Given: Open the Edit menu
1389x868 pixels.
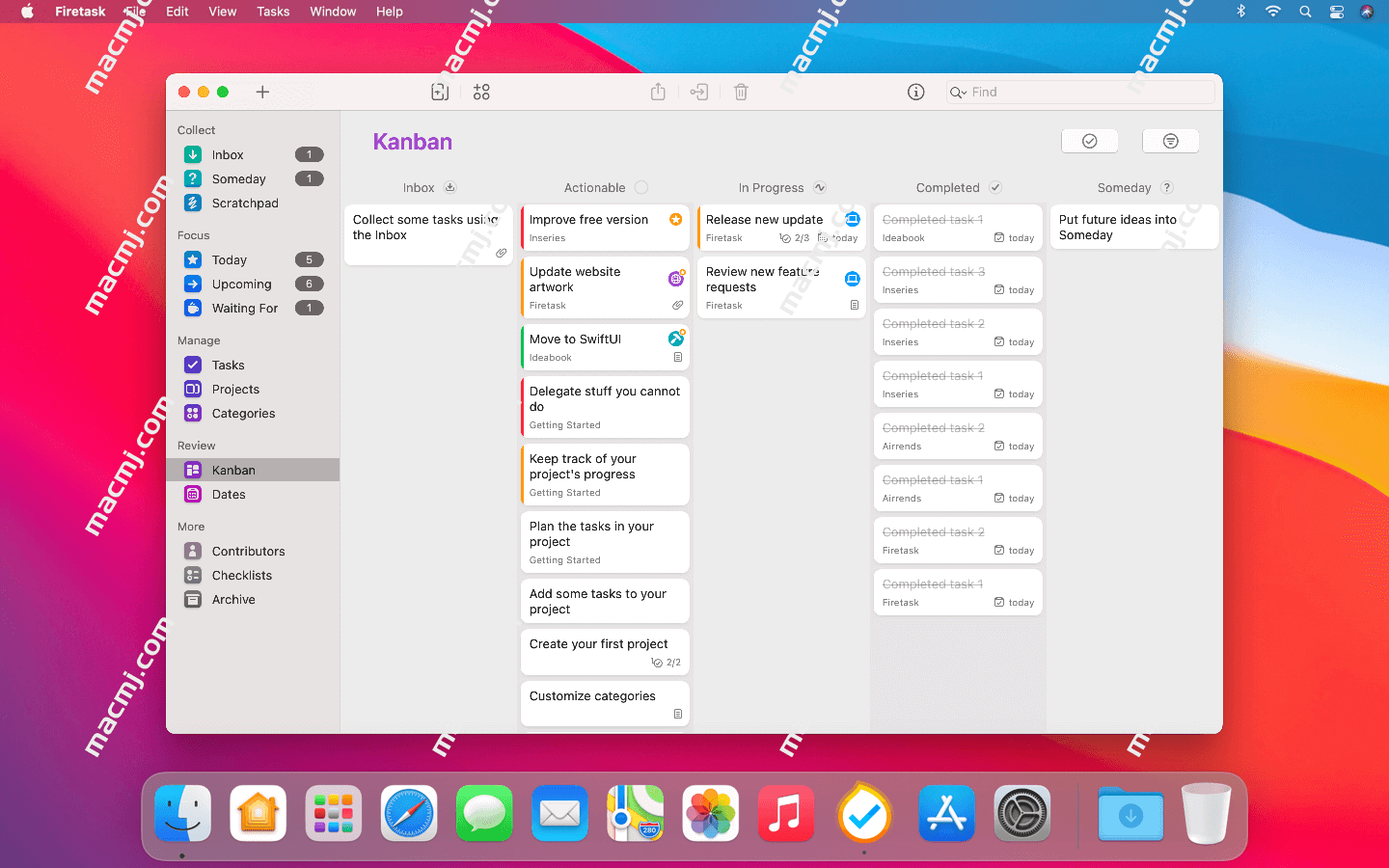Looking at the screenshot, I should click(177, 12).
